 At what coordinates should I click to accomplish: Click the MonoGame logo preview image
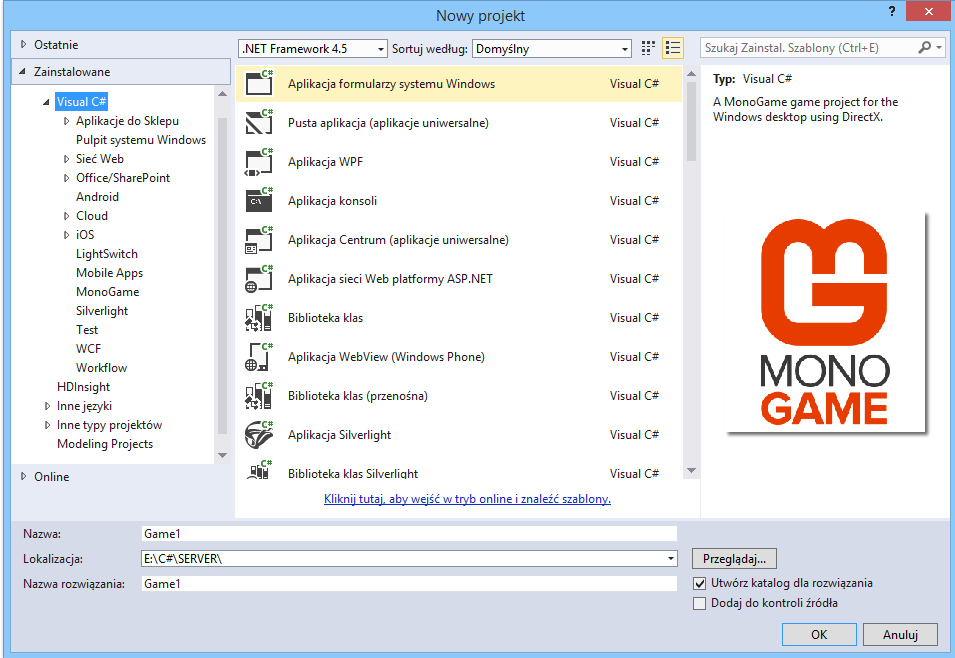click(825, 323)
